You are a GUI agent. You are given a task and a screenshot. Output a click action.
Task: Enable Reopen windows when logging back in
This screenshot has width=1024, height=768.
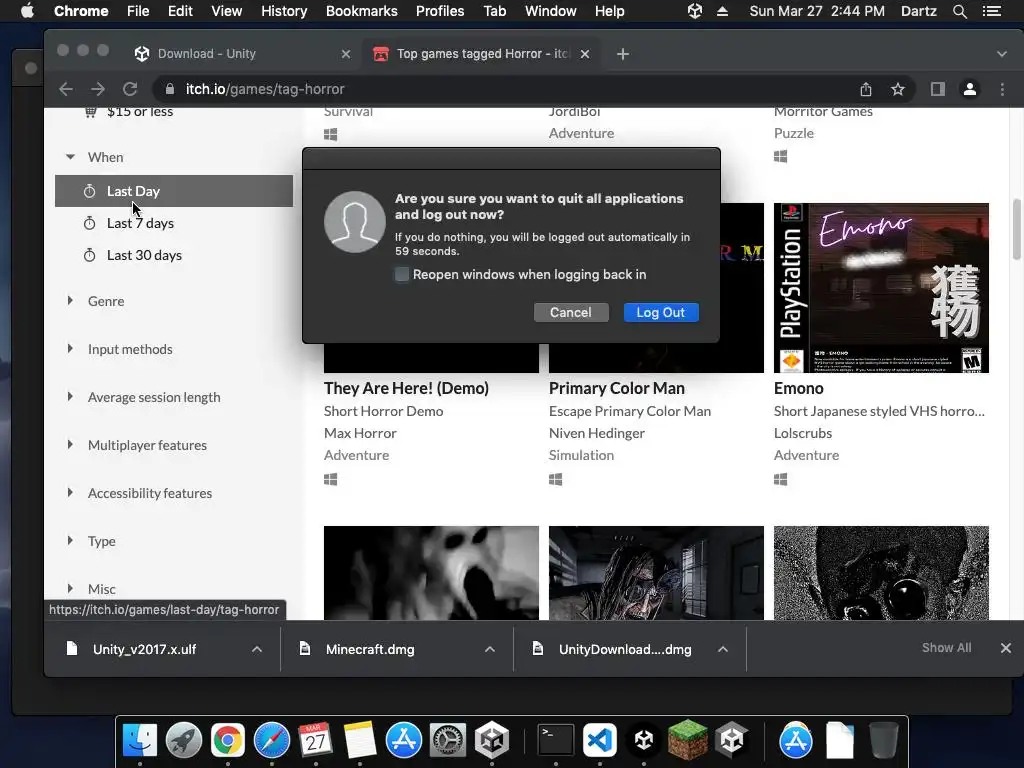[402, 274]
